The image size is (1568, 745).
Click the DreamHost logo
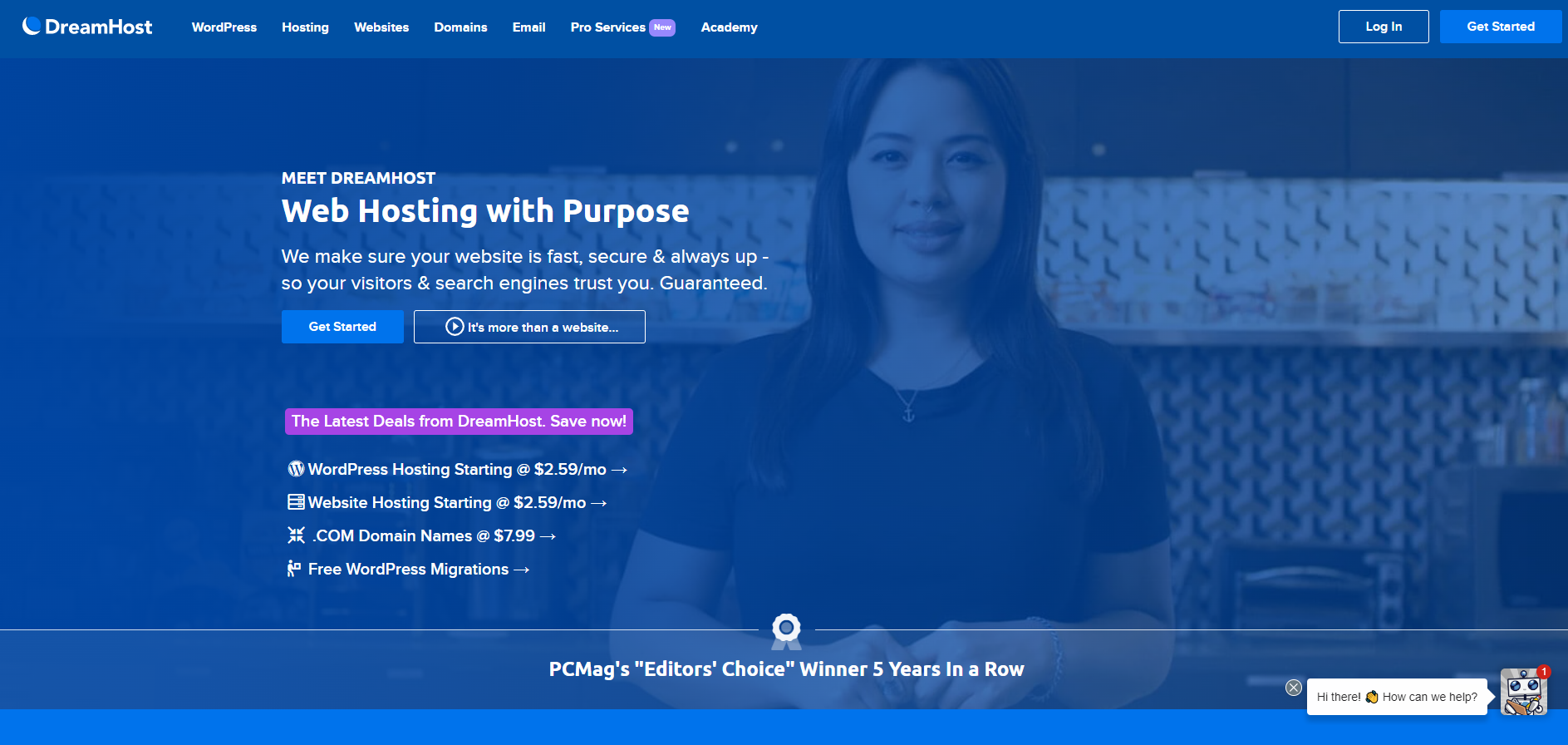[x=87, y=27]
